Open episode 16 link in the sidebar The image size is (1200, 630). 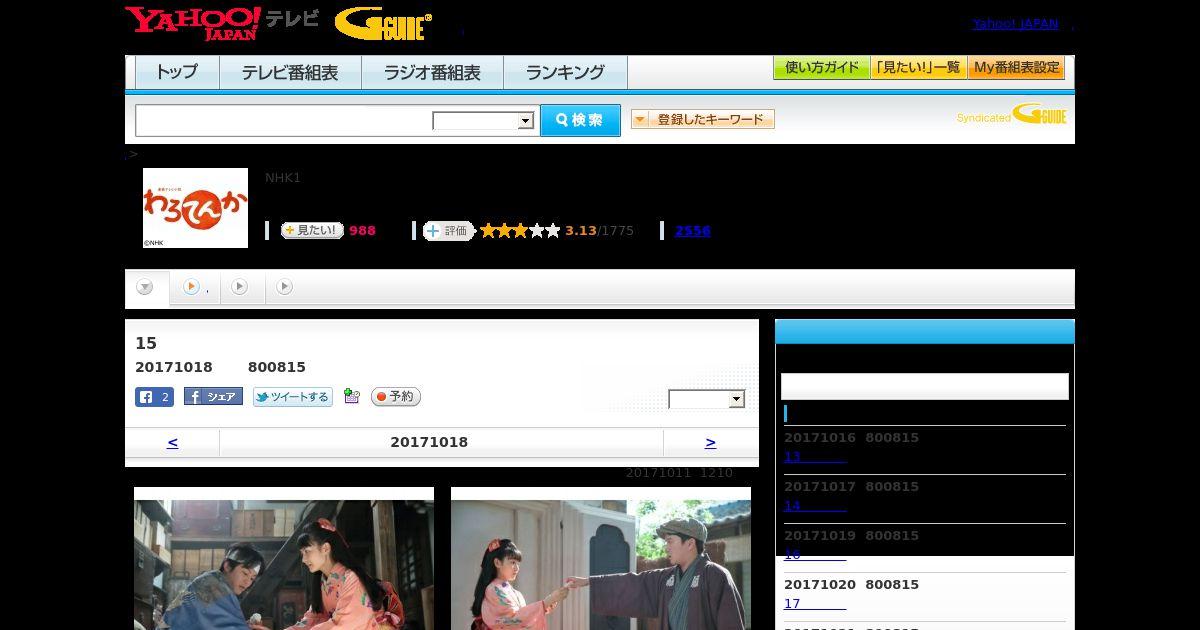click(x=815, y=555)
